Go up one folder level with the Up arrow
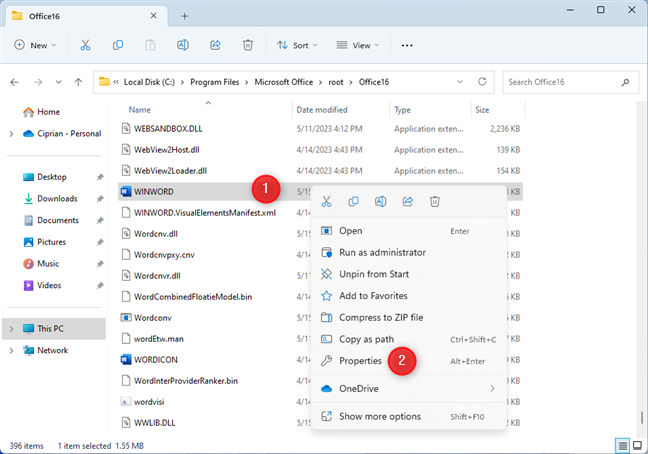This screenshot has height=454, width=648. [x=78, y=82]
